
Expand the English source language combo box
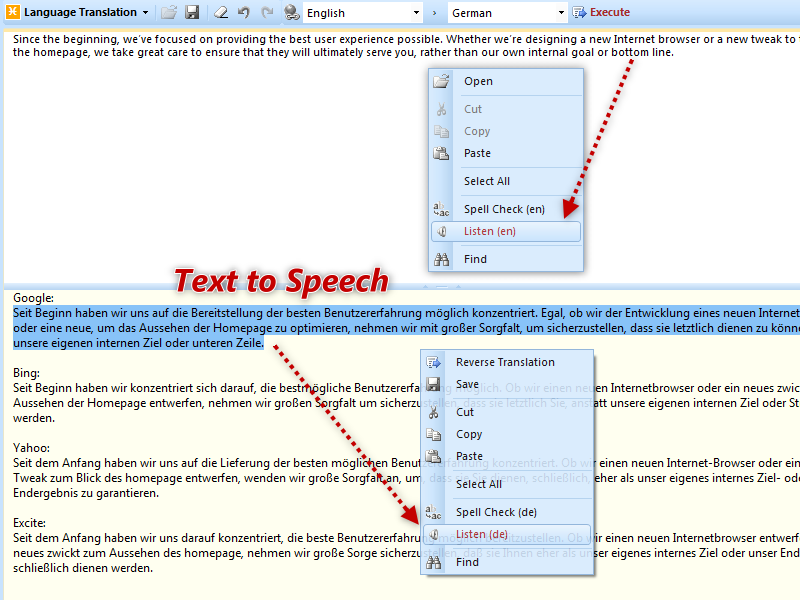(x=416, y=13)
